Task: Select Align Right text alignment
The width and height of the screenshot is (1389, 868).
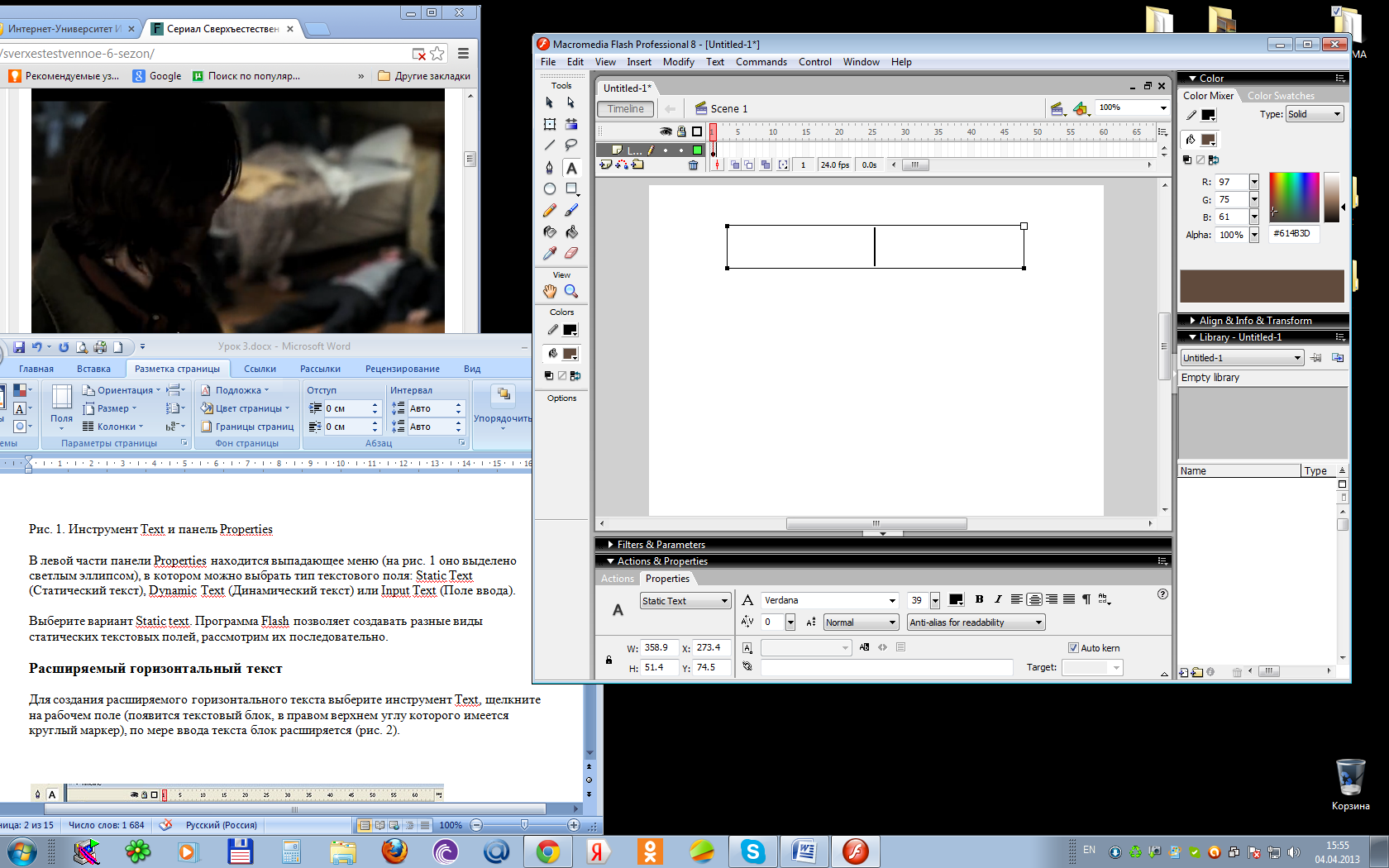Action: 1052,599
